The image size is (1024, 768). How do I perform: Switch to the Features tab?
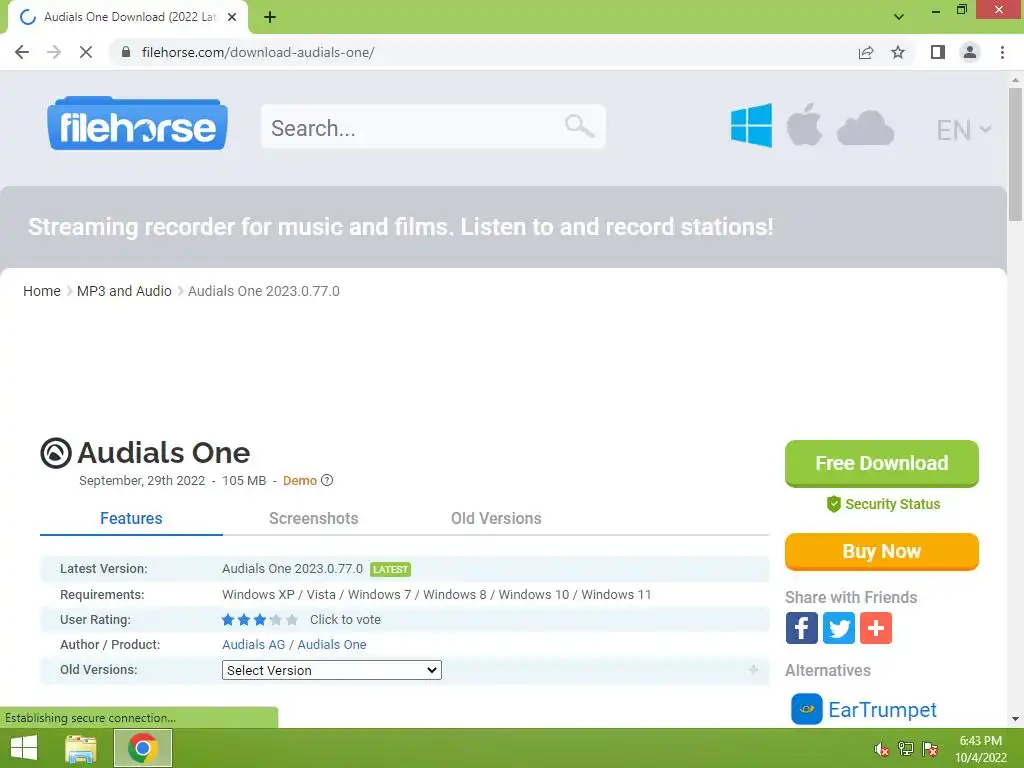click(131, 519)
